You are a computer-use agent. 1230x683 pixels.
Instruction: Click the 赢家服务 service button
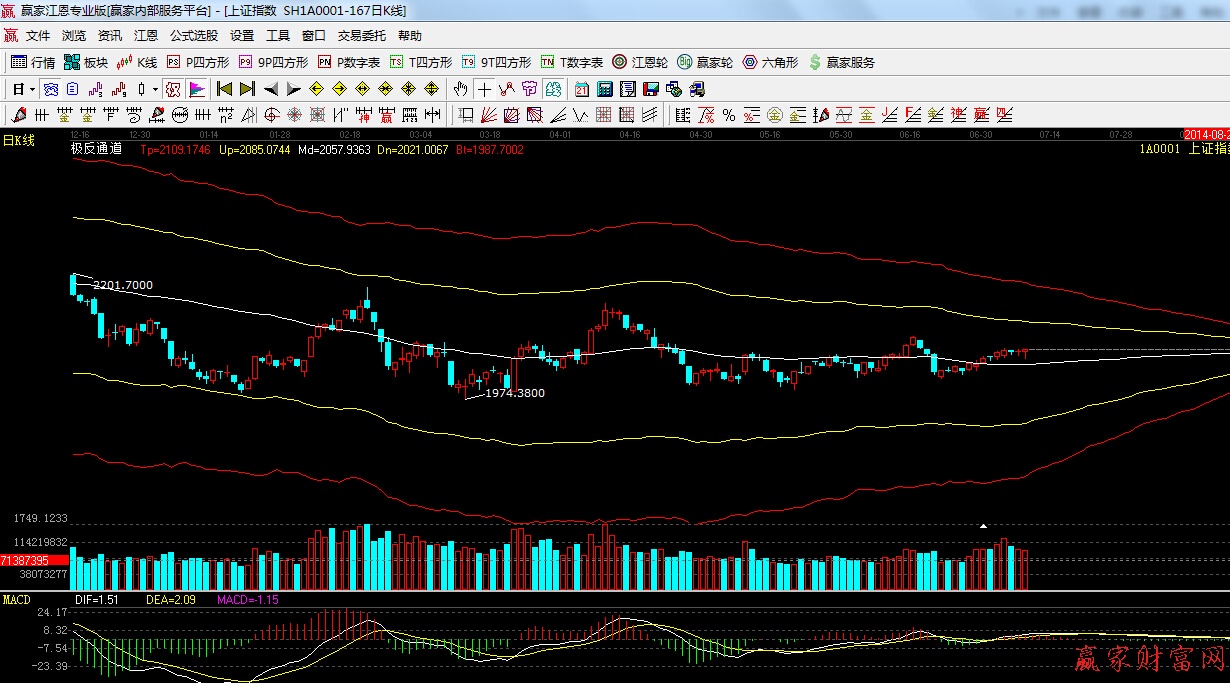[841, 62]
